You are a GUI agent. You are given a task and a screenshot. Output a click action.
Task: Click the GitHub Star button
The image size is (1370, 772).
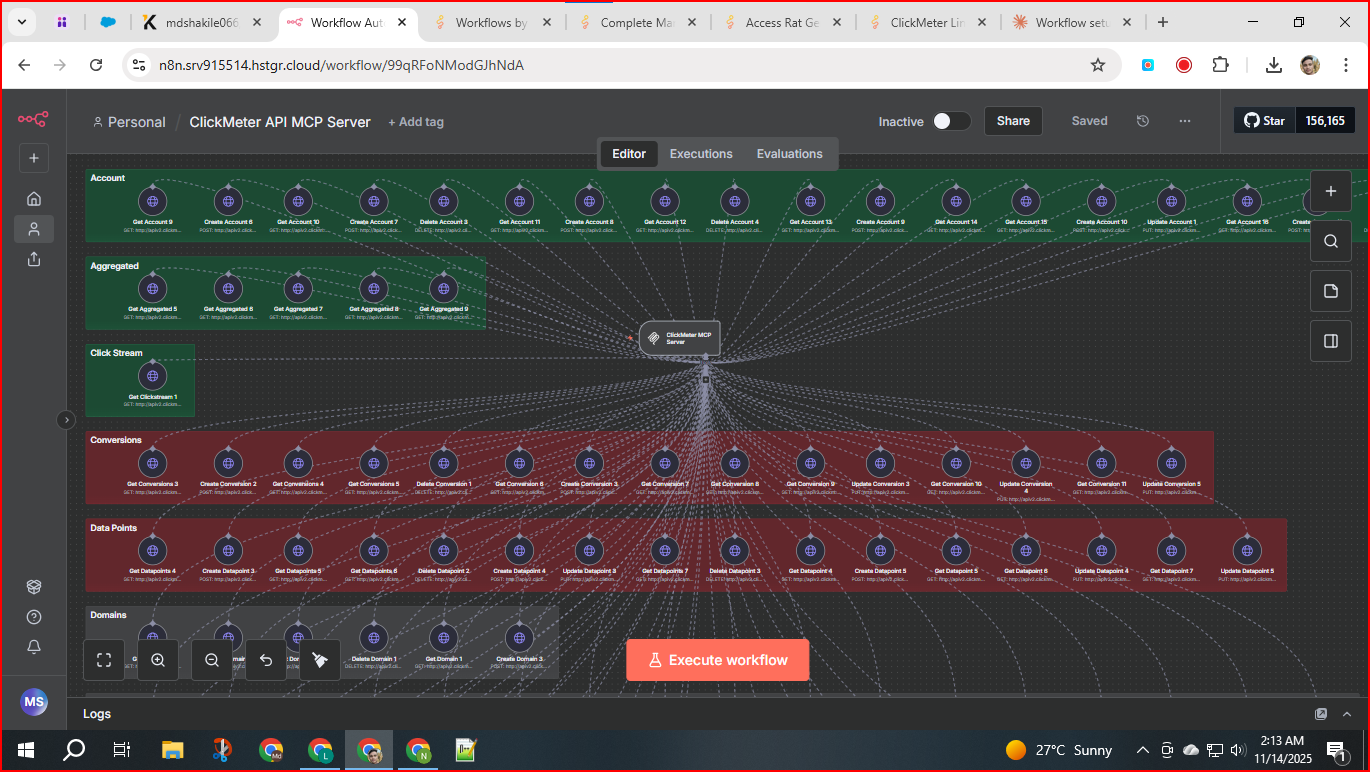pos(1264,121)
